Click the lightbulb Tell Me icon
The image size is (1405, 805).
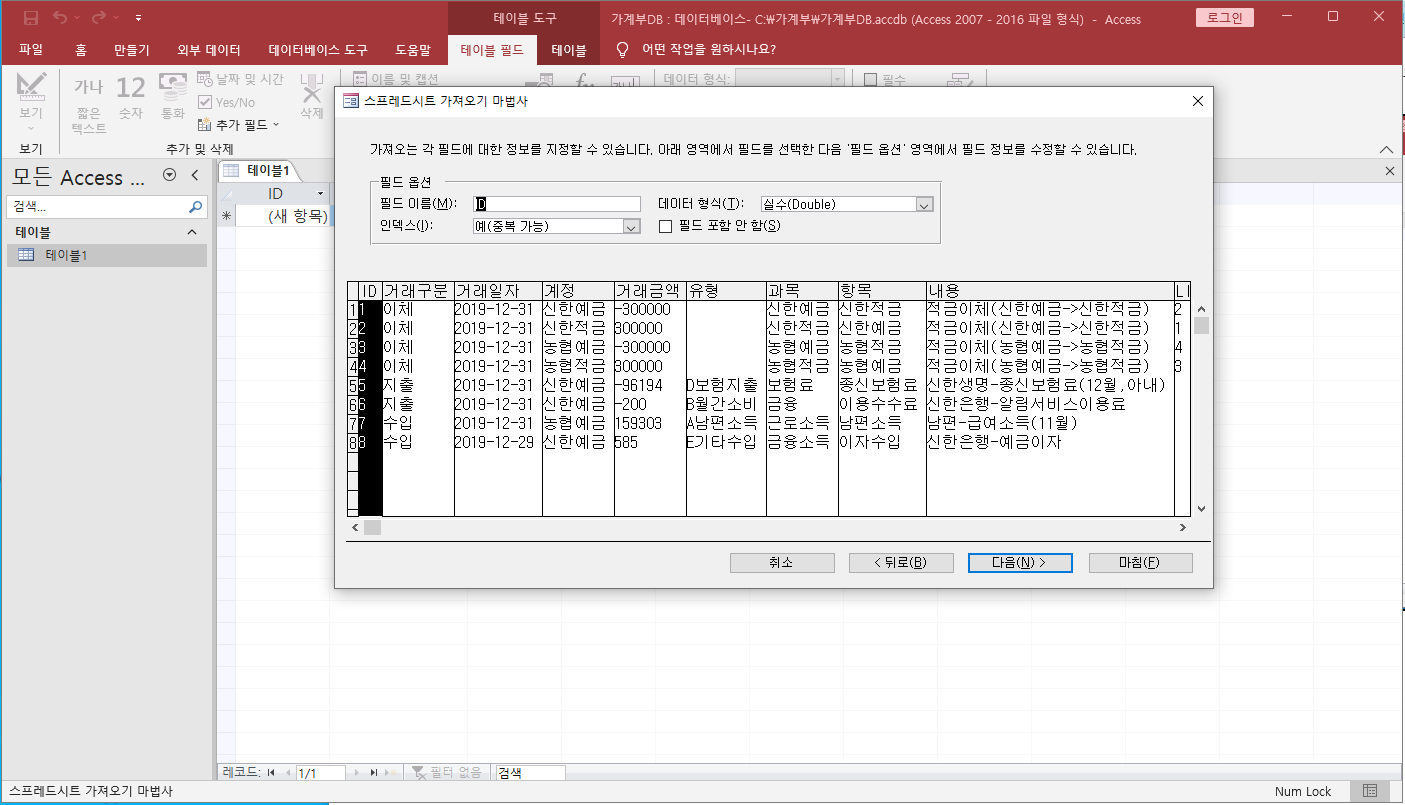pyautogui.click(x=623, y=49)
